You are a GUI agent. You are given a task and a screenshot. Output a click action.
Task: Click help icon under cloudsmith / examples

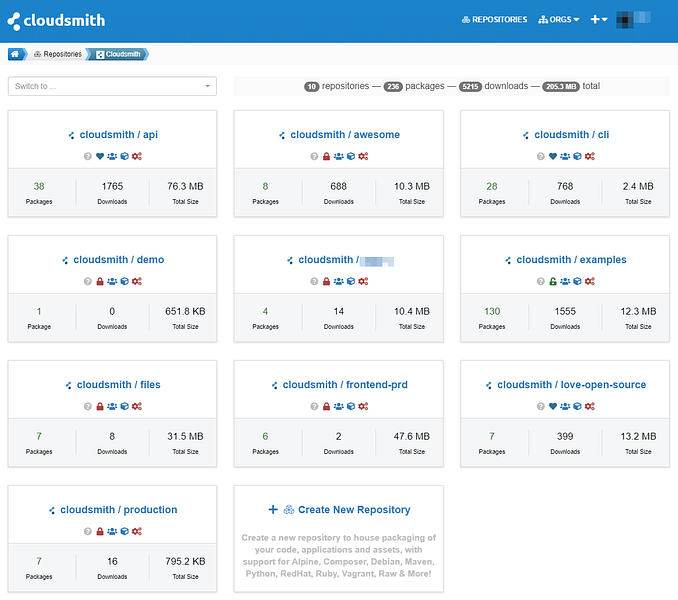pyautogui.click(x=540, y=281)
